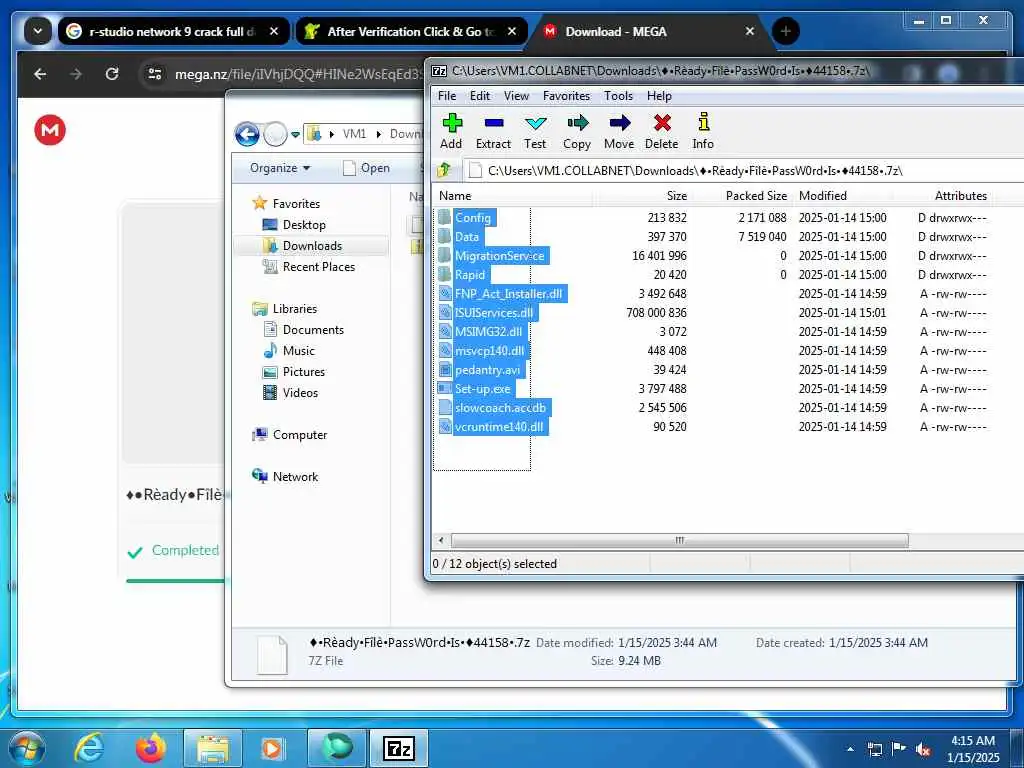The image size is (1024, 768).
Task: Click VM1 in the Explorer breadcrumb
Action: pos(354,134)
